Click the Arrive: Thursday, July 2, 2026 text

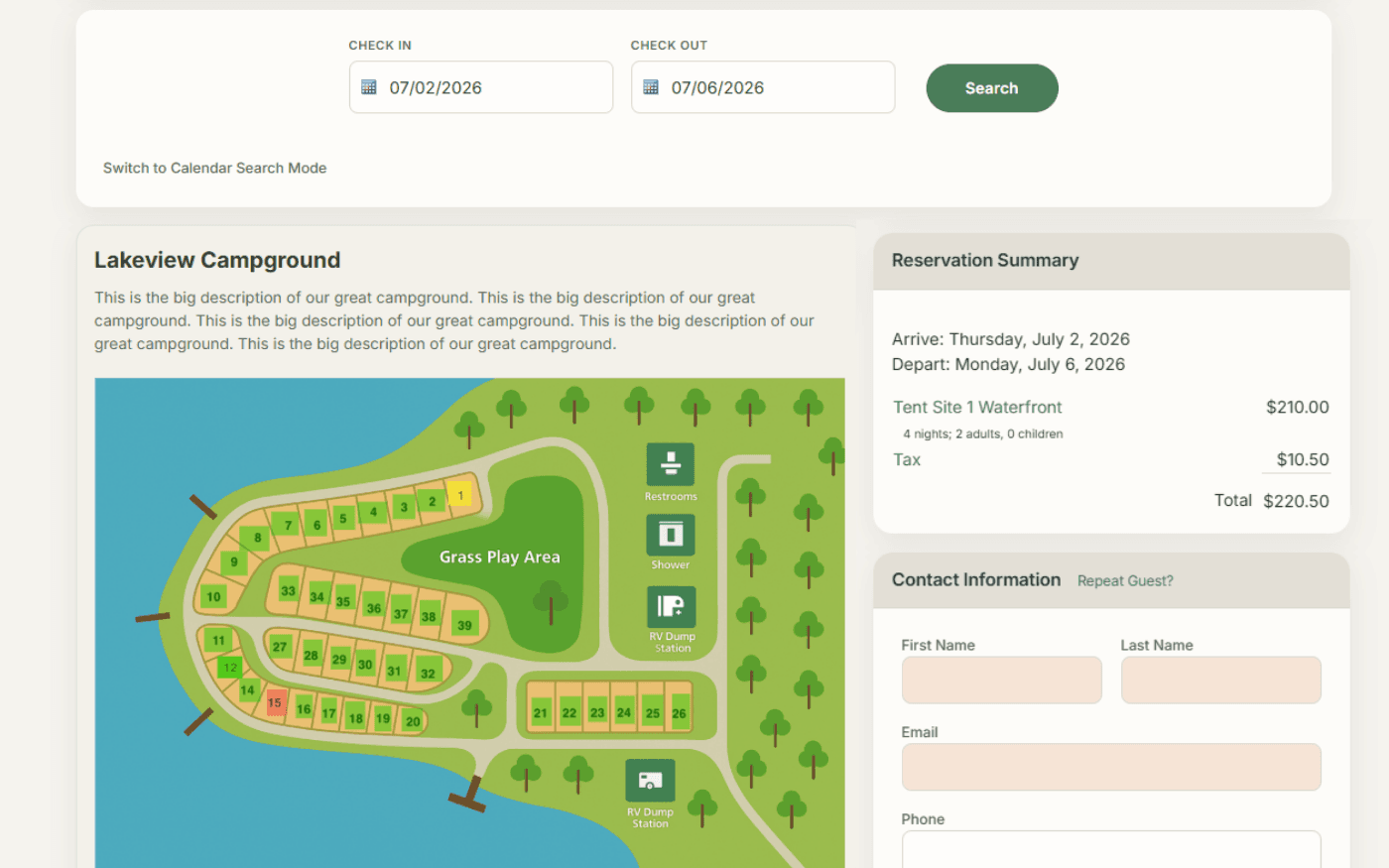(x=1011, y=339)
